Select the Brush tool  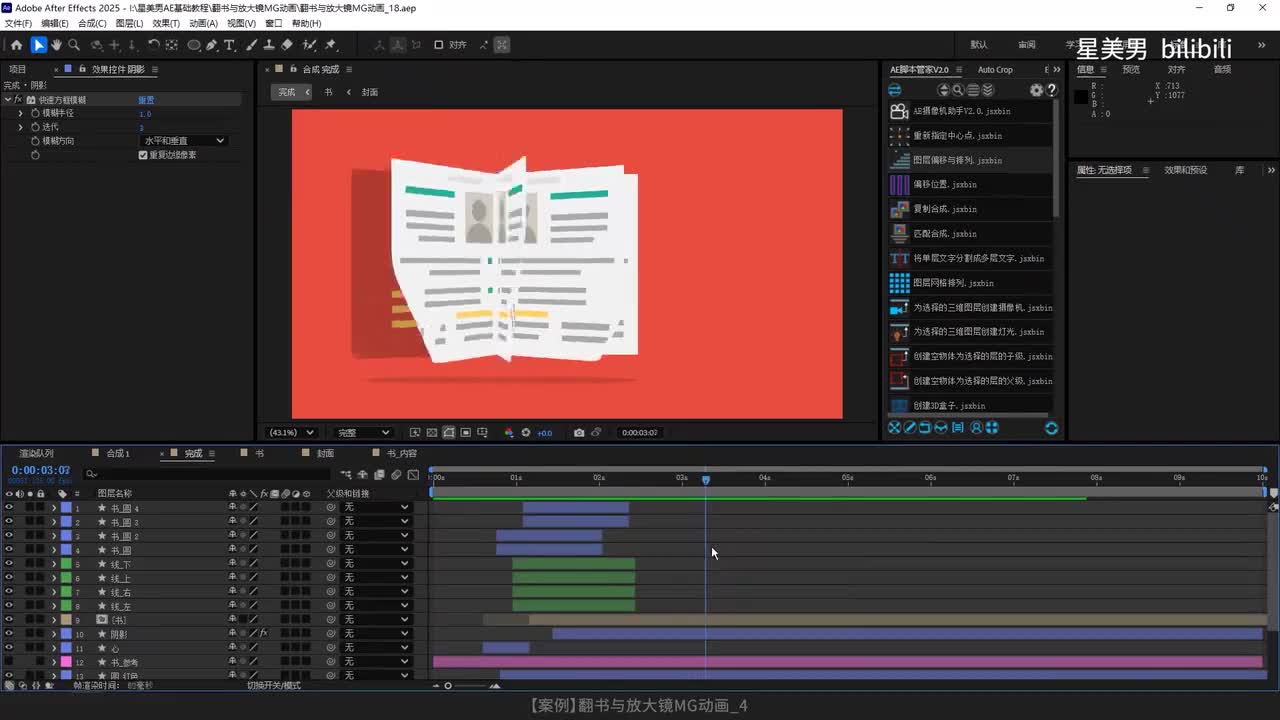(252, 45)
